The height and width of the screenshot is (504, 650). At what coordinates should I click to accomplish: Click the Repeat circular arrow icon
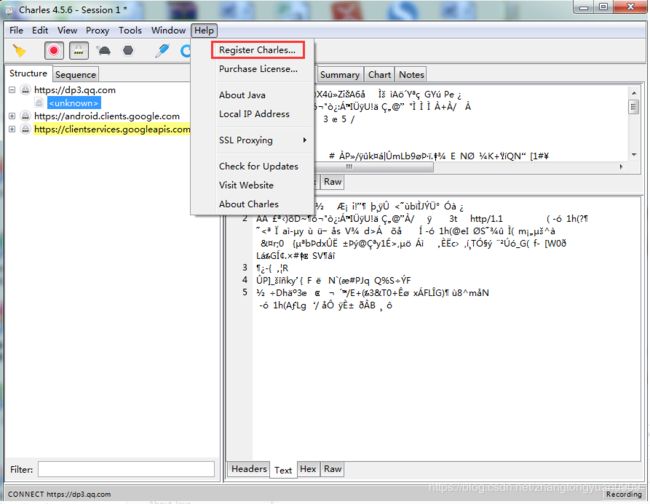point(186,51)
